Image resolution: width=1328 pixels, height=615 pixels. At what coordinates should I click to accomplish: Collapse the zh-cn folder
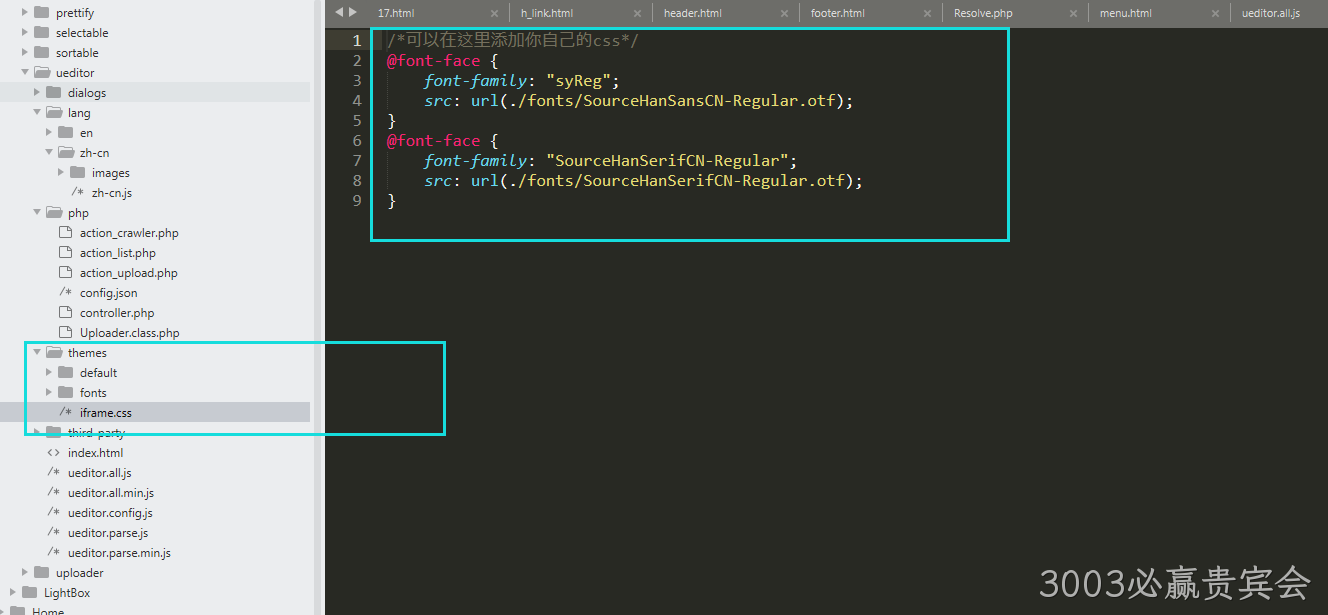(49, 153)
